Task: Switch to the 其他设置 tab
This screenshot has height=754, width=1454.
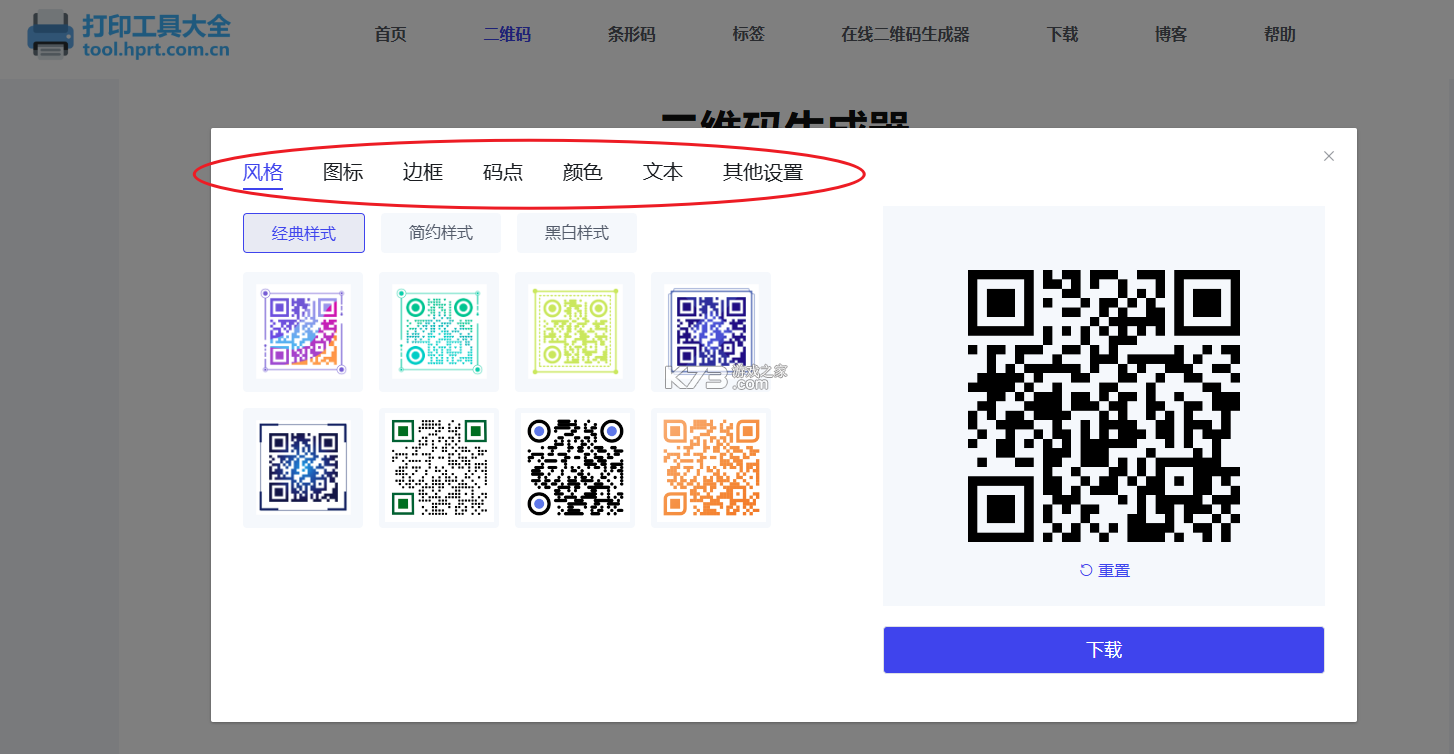Action: click(x=763, y=172)
